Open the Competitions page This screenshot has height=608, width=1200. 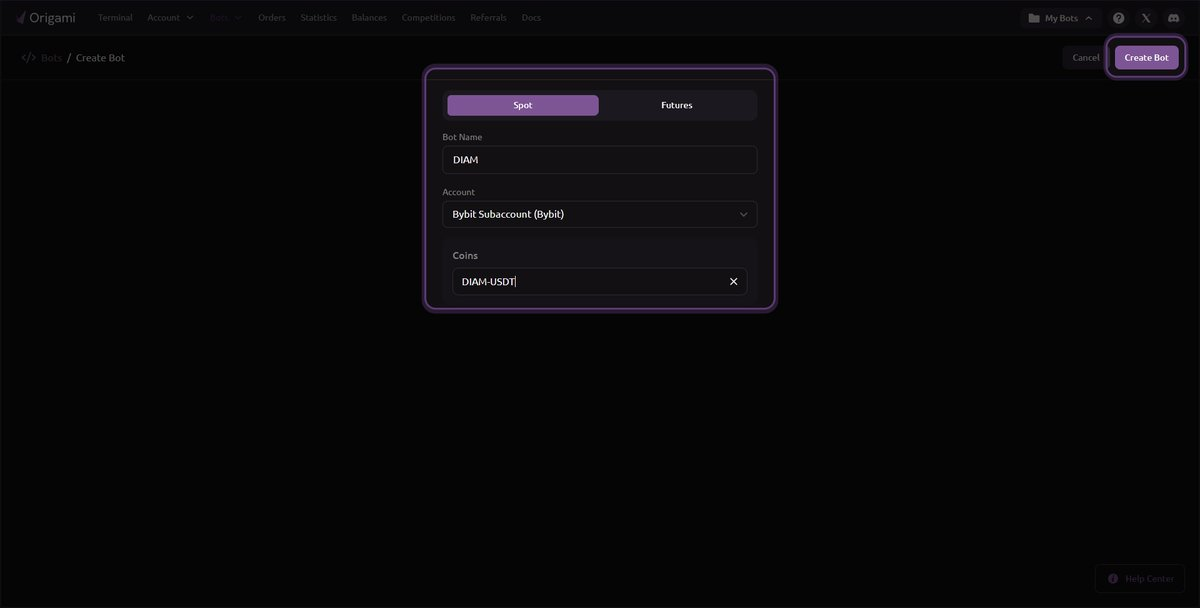coord(428,18)
